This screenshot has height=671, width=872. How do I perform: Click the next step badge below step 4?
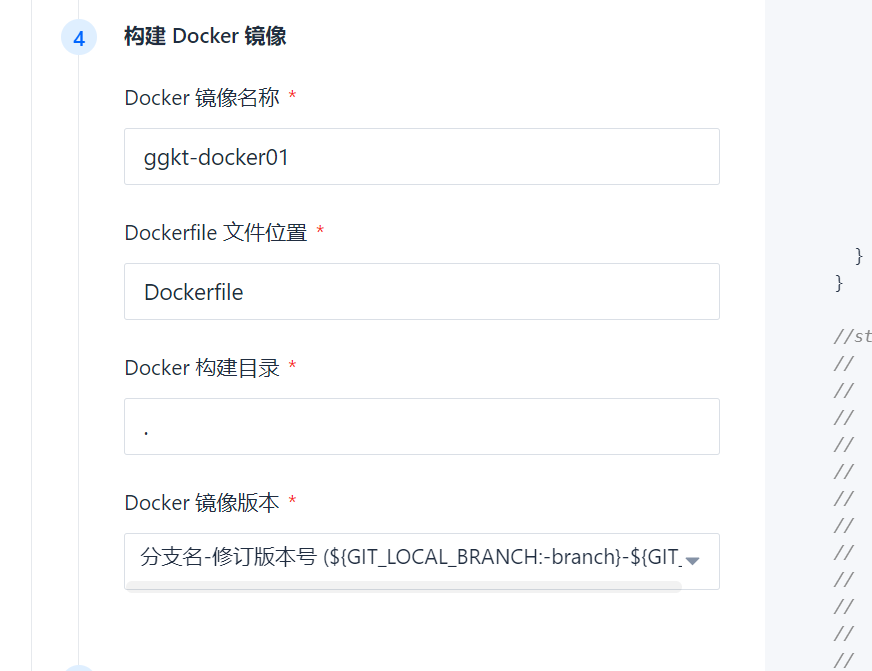(79, 666)
